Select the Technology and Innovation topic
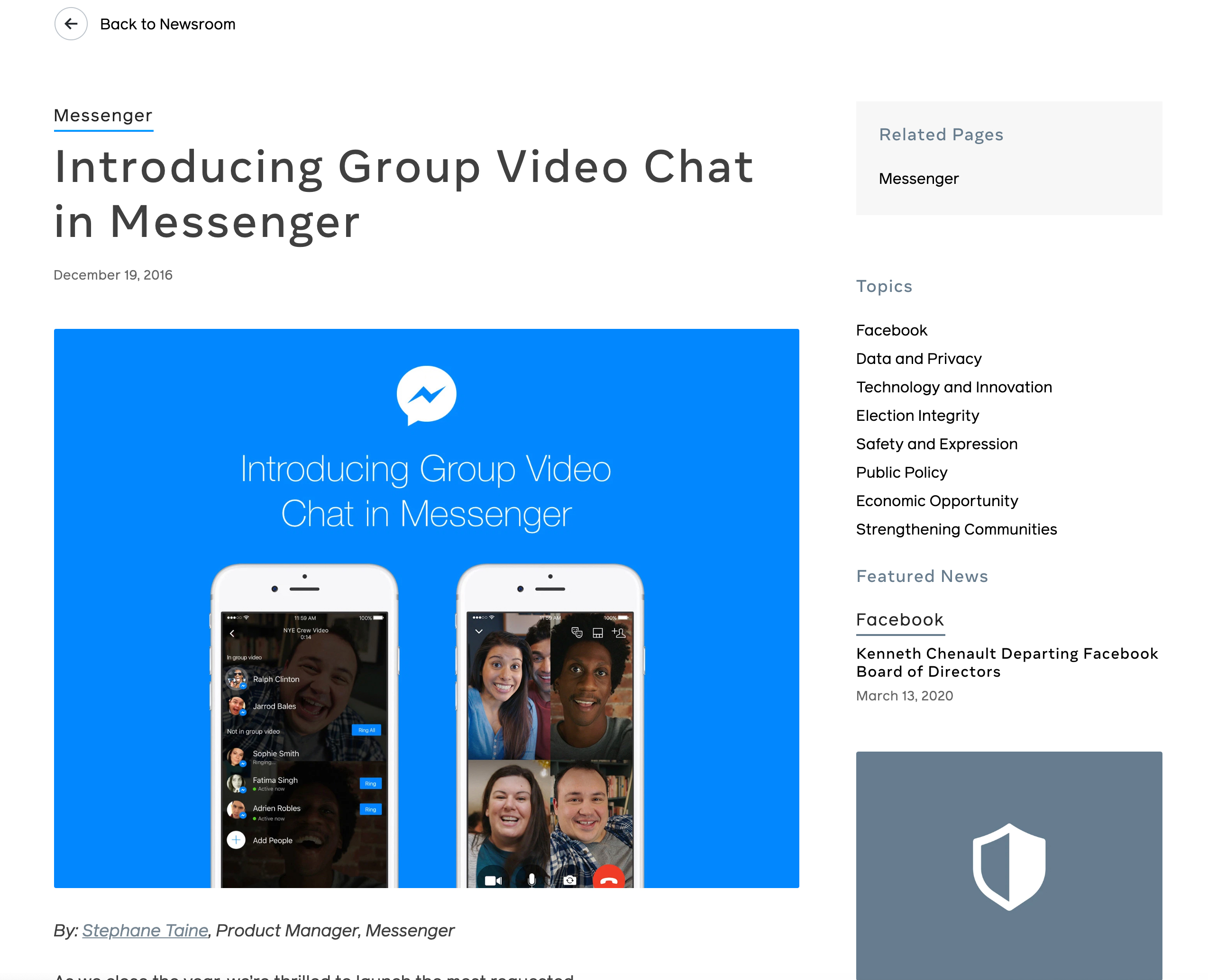Viewport: 1208px width, 980px height. (x=953, y=387)
